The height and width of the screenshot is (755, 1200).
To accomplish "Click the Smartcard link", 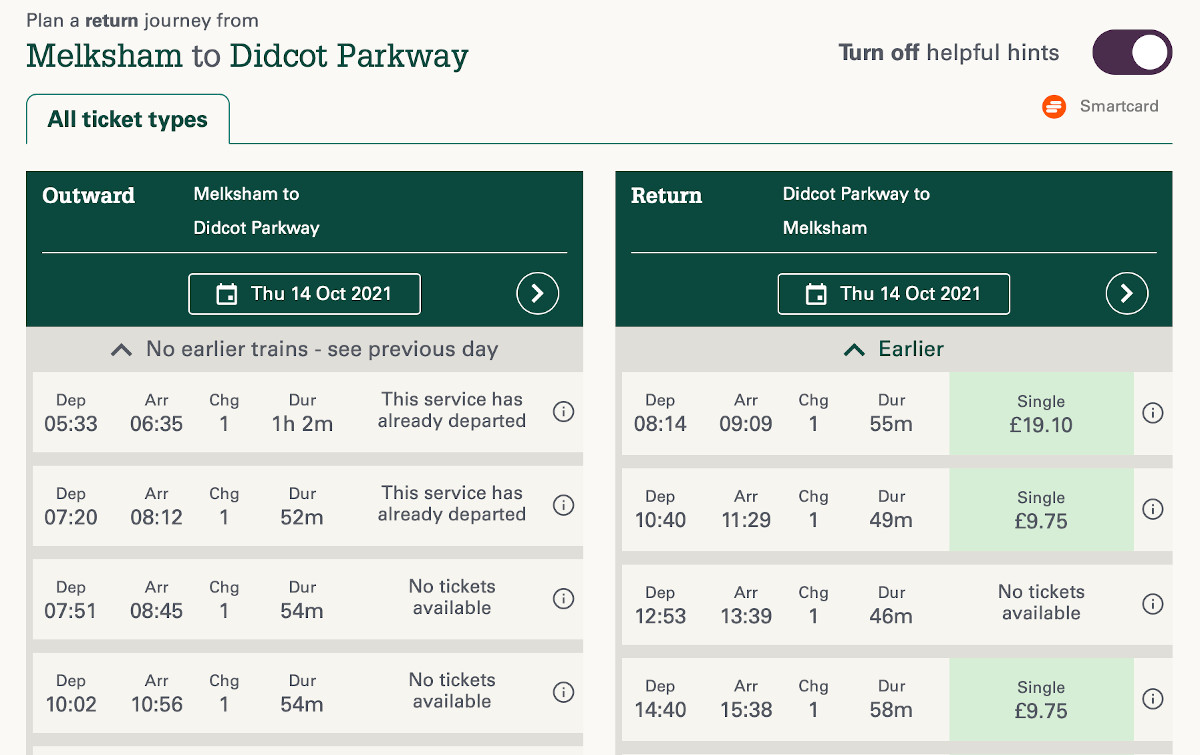I will 1102,106.
